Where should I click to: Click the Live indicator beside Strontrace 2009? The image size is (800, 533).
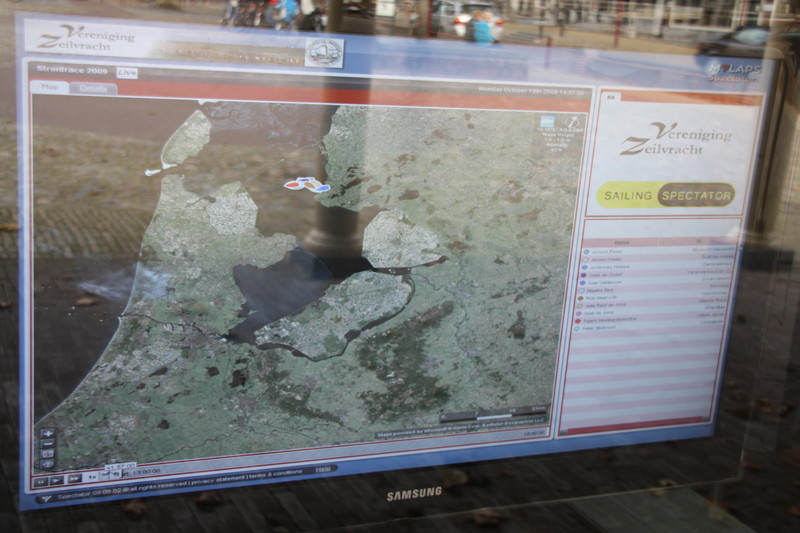tap(127, 73)
